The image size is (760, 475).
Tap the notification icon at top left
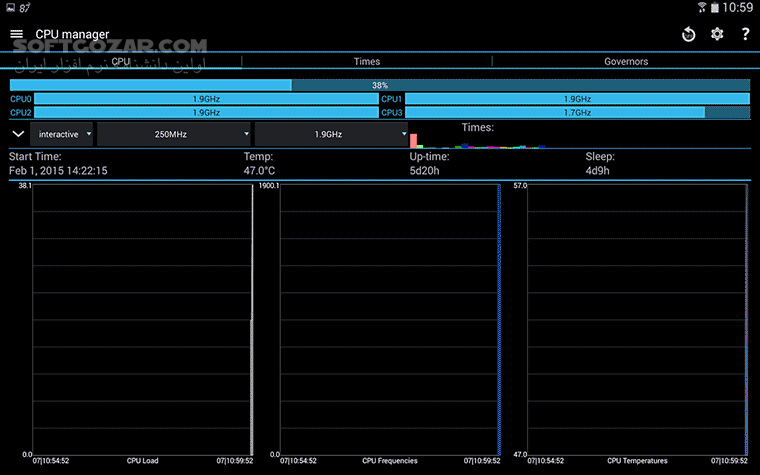[x=11, y=8]
